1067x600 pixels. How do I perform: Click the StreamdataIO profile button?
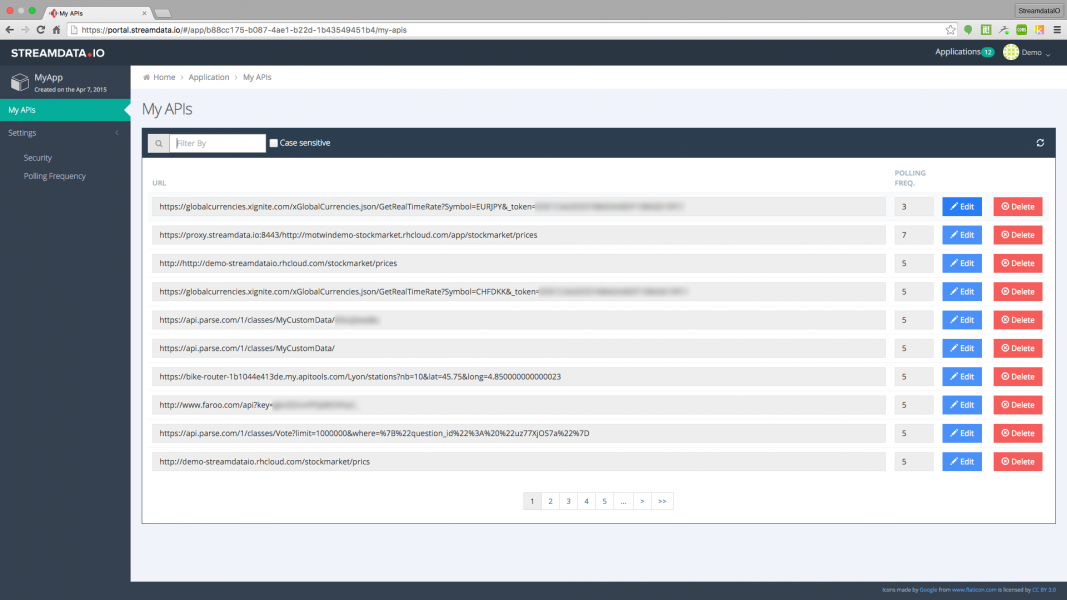[x=1038, y=10]
